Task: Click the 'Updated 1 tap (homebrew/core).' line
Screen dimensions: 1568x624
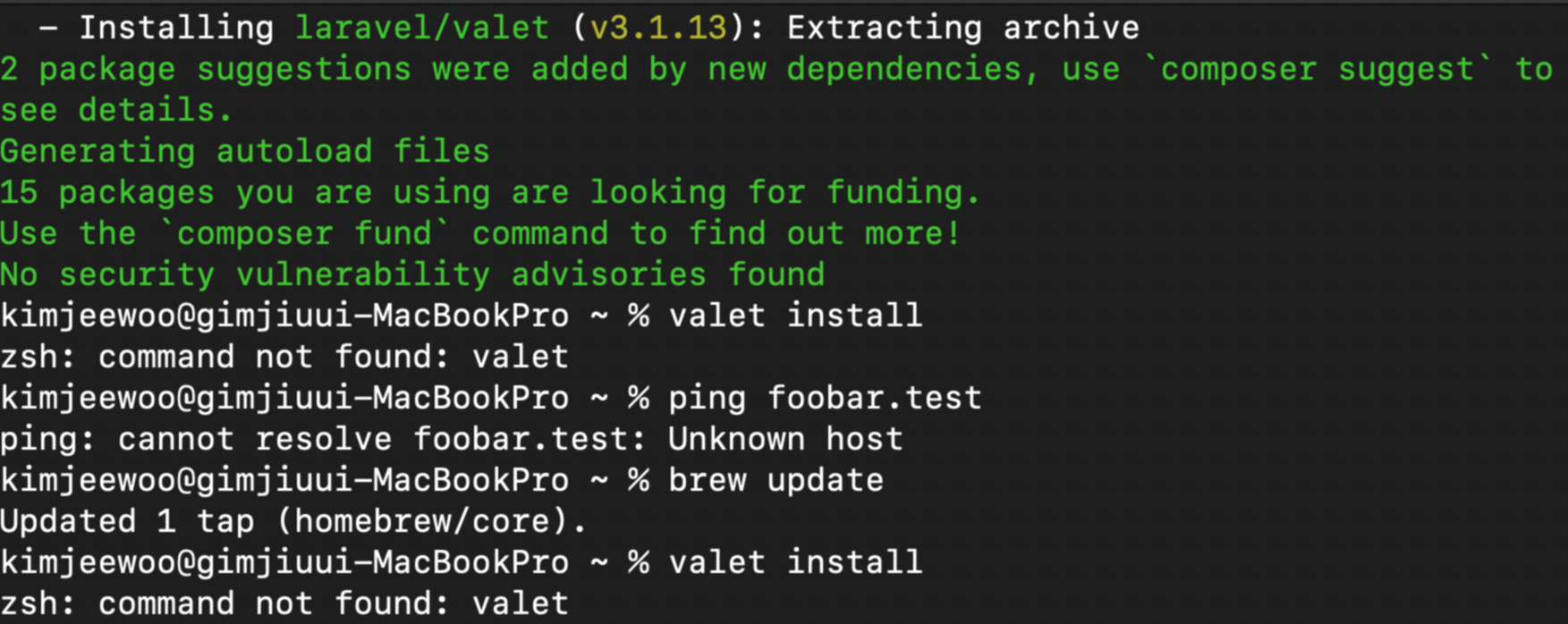Action: [x=293, y=521]
